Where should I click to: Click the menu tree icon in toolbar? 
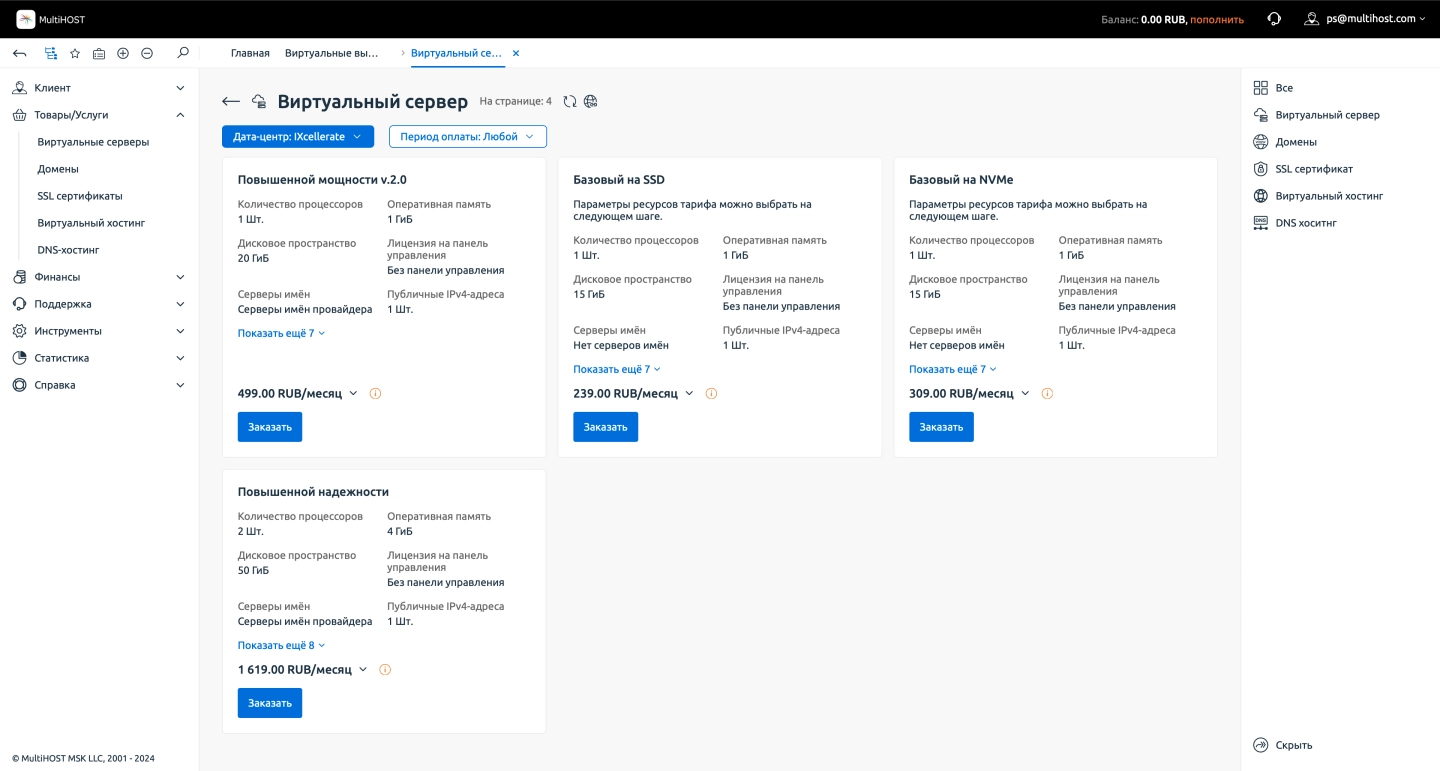coord(51,53)
